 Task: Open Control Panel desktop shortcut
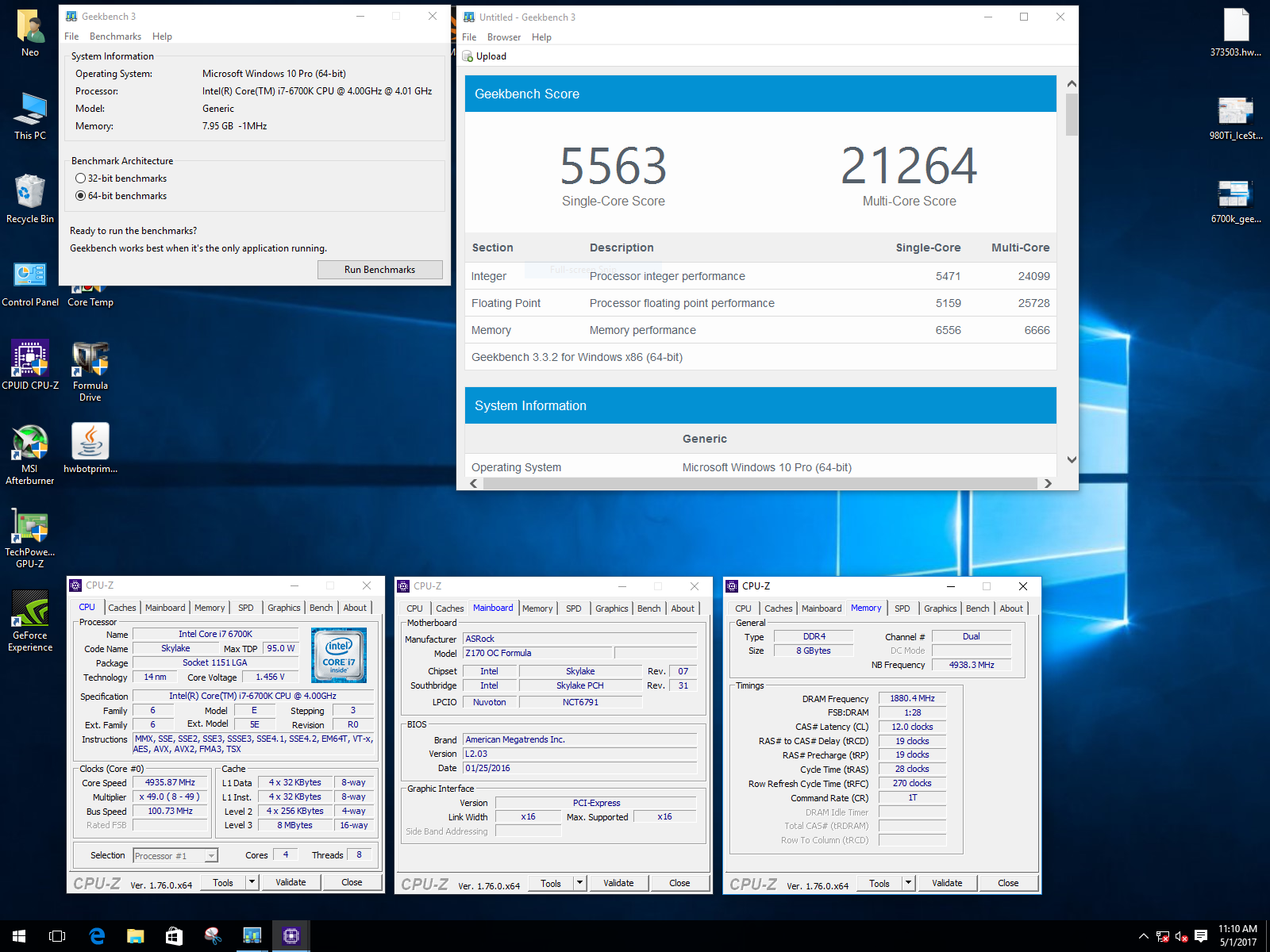(30, 282)
